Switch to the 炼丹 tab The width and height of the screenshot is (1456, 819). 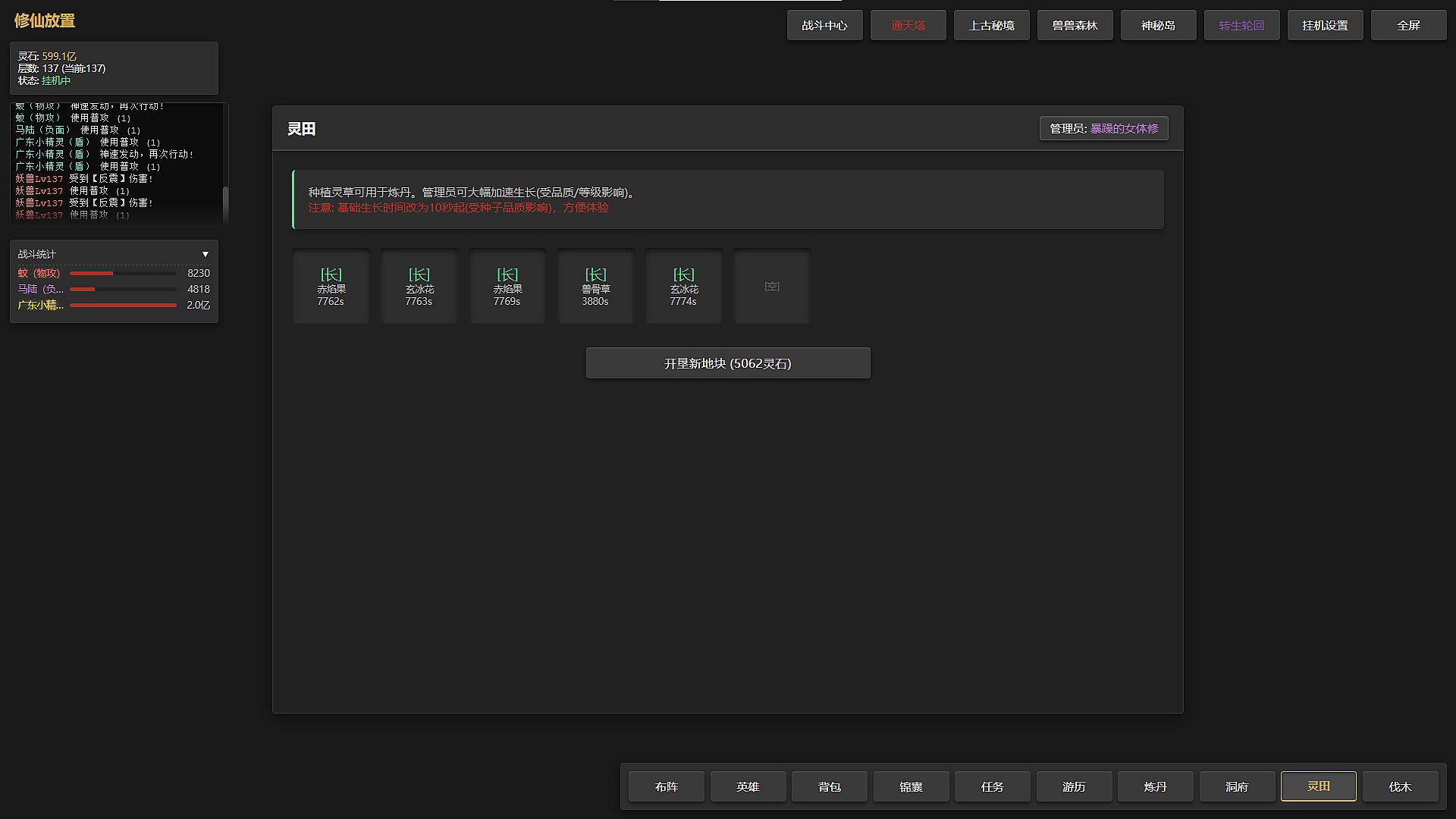click(1155, 786)
